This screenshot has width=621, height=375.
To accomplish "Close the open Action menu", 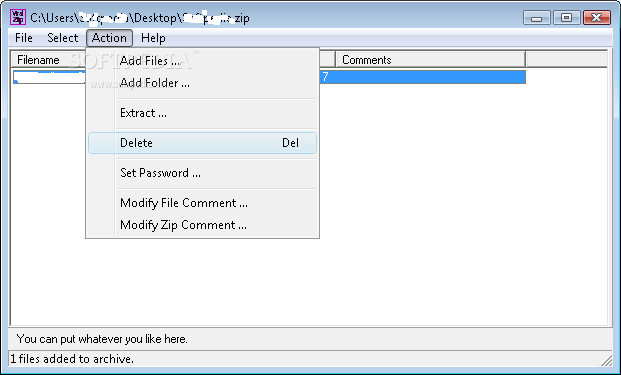I will pyautogui.click(x=109, y=38).
